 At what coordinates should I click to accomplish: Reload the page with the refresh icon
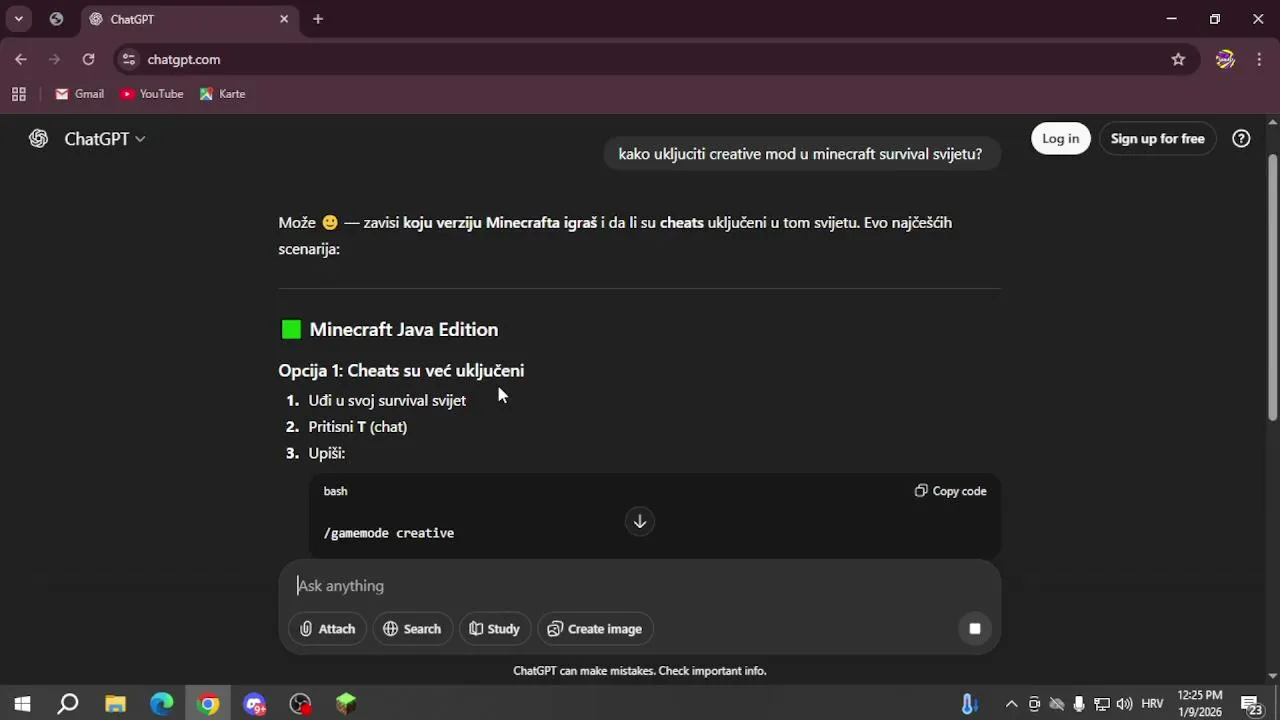pyautogui.click(x=88, y=59)
